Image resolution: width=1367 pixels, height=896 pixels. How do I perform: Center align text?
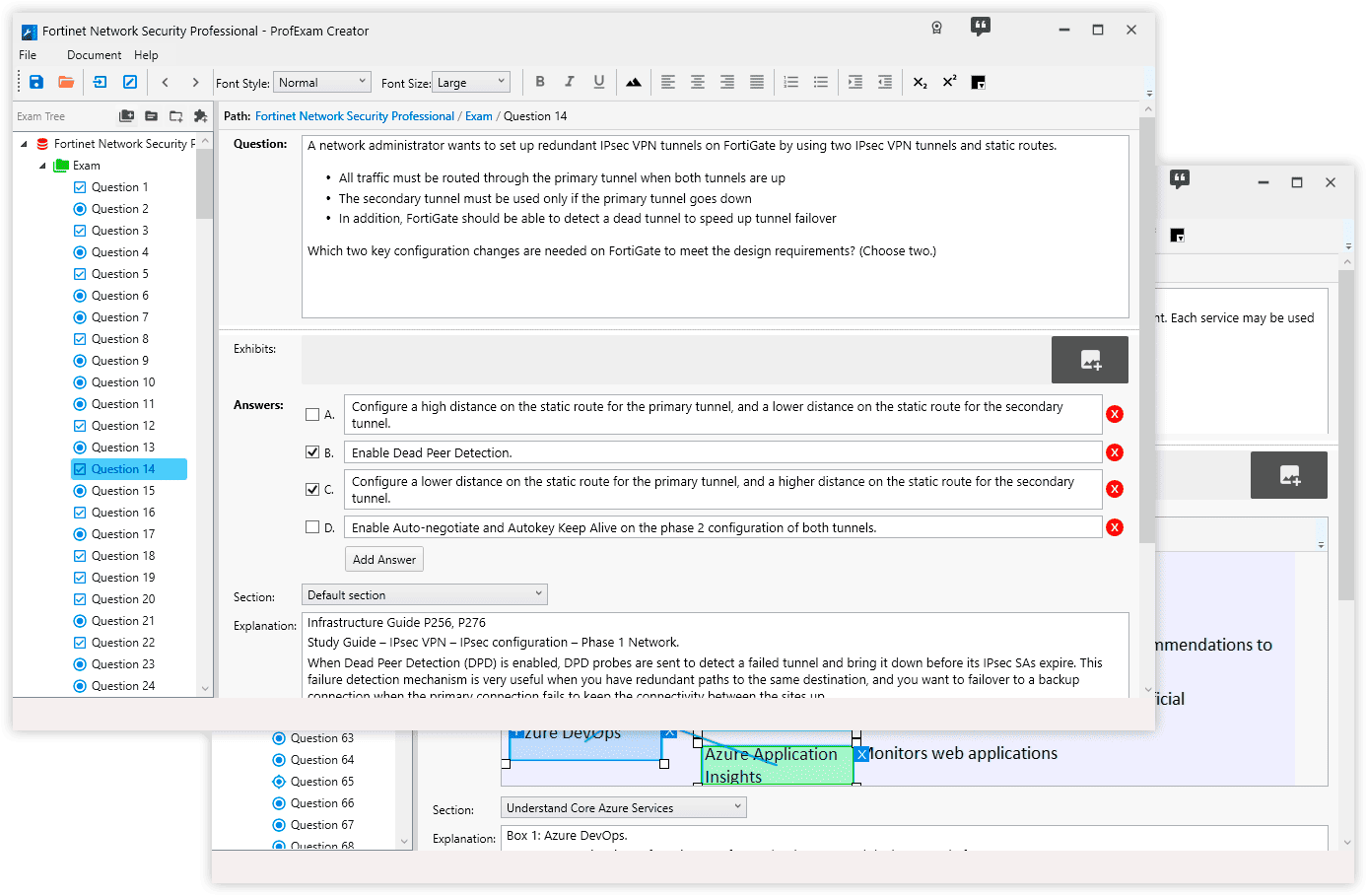click(x=698, y=82)
